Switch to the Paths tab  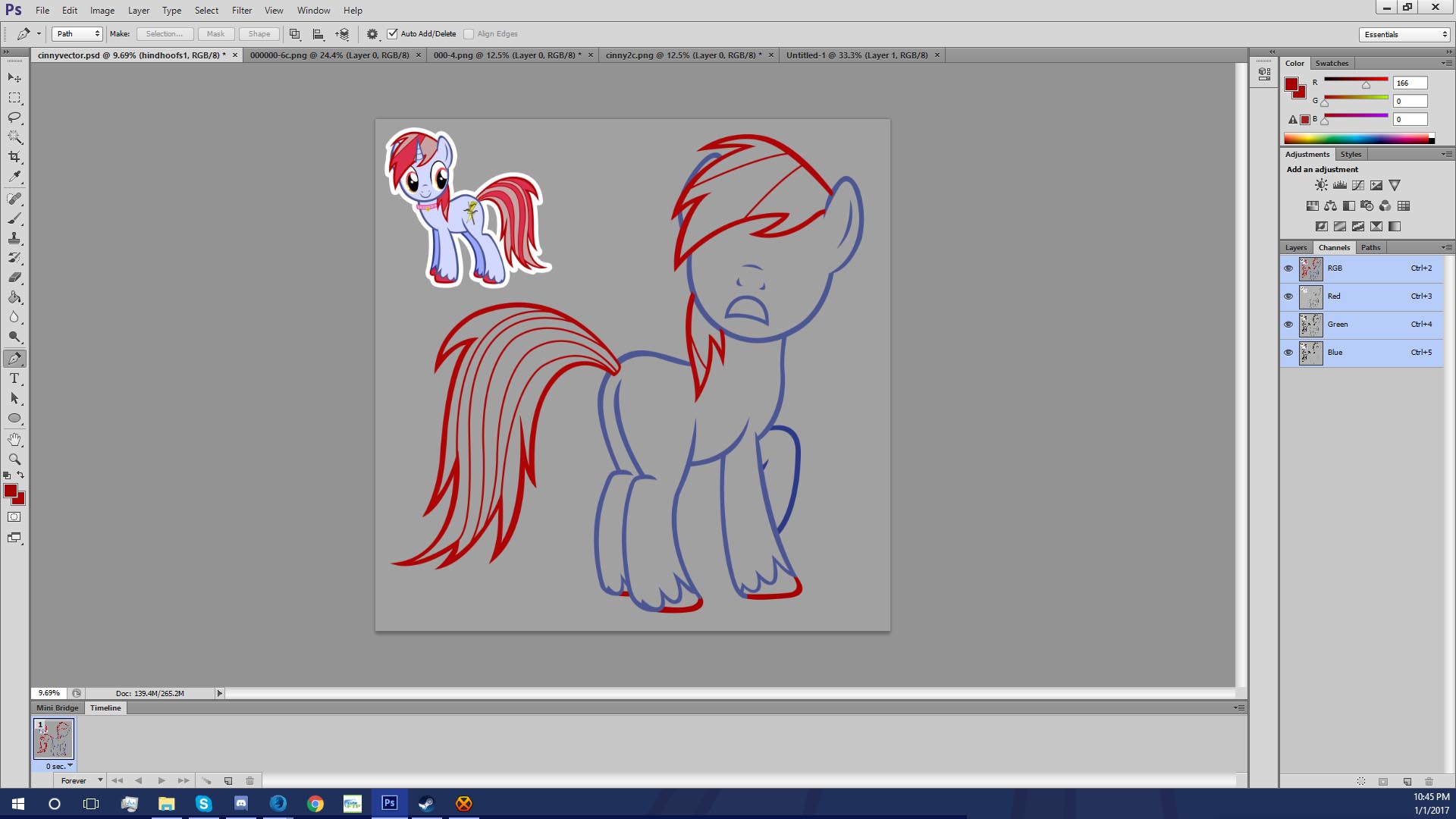[x=1370, y=247]
